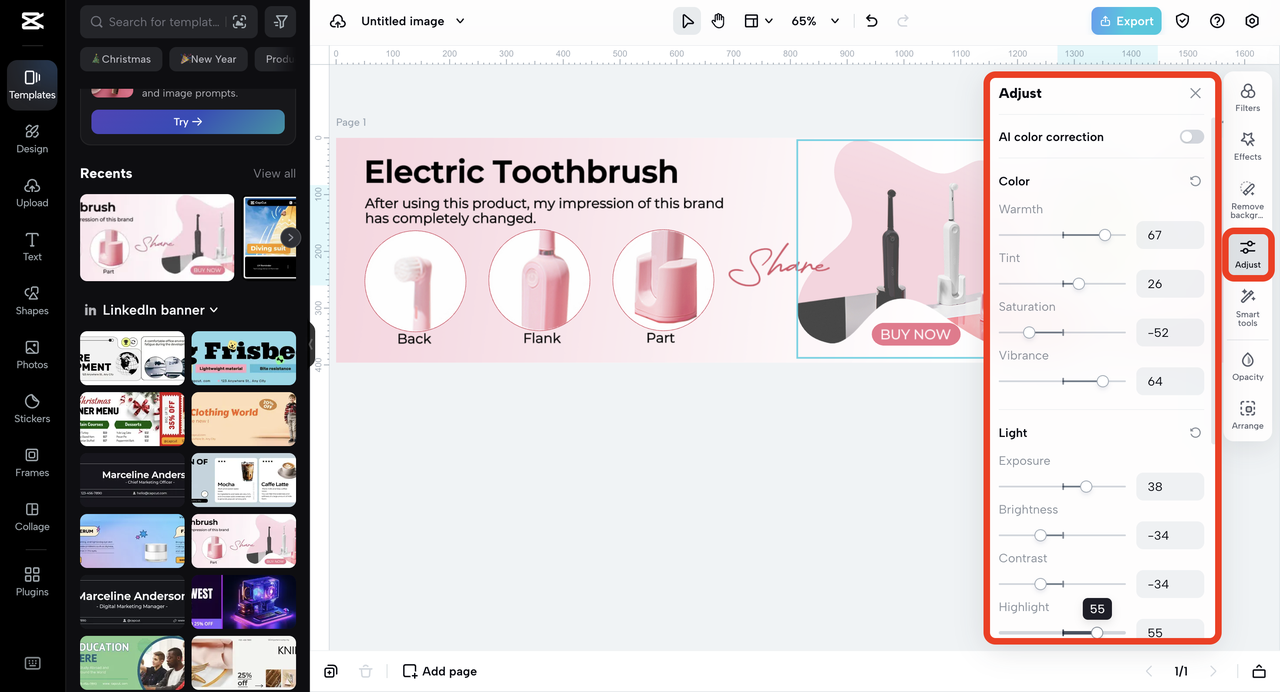The image size is (1280, 692).
Task: Click the Exposure slider handle
Action: (x=1086, y=486)
